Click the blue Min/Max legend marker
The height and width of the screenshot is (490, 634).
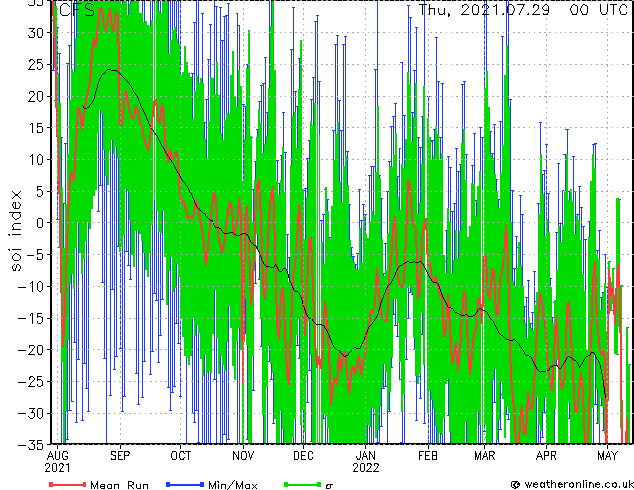[185, 484]
